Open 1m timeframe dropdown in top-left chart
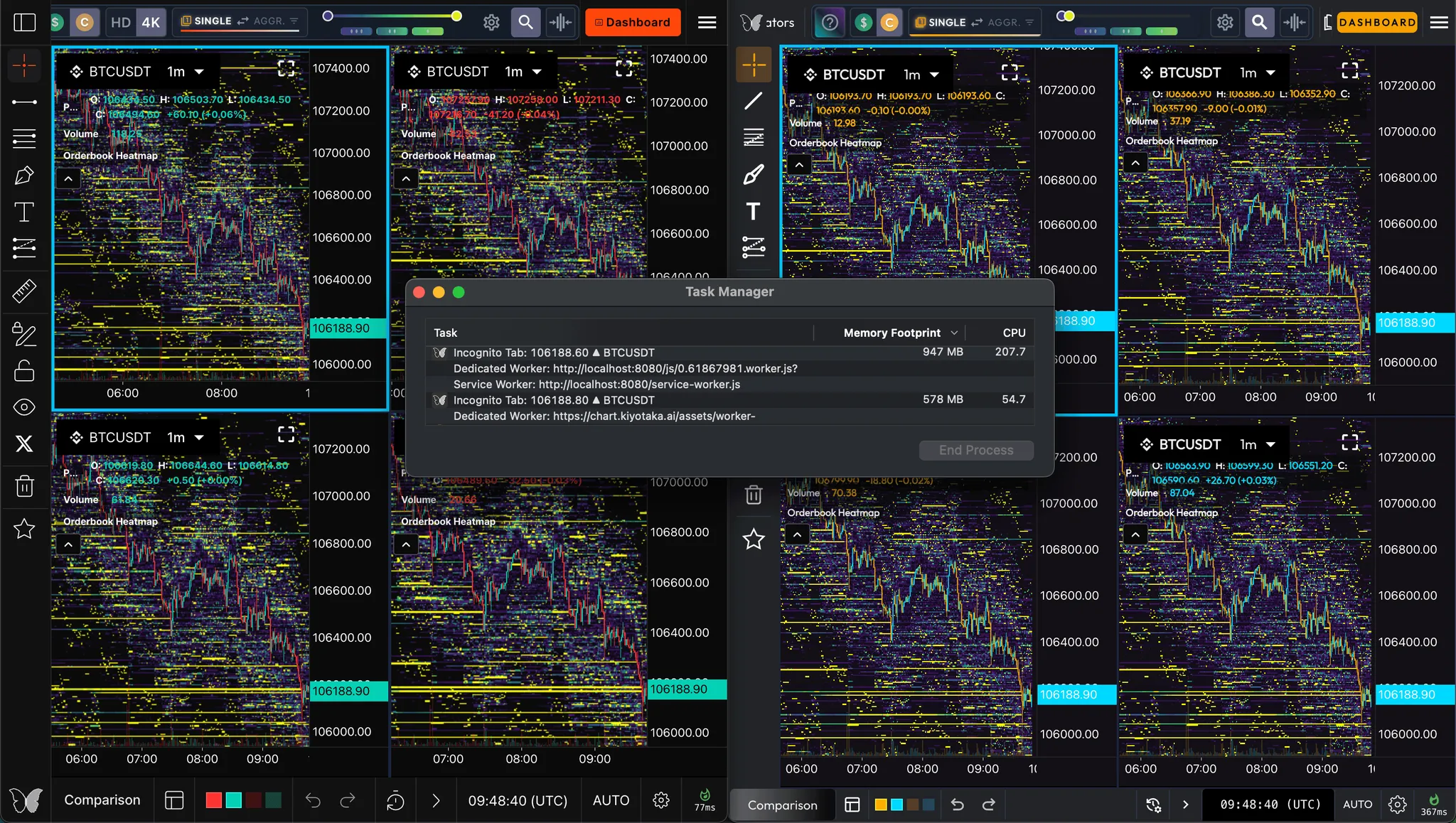This screenshot has width=1456, height=823. 186,72
